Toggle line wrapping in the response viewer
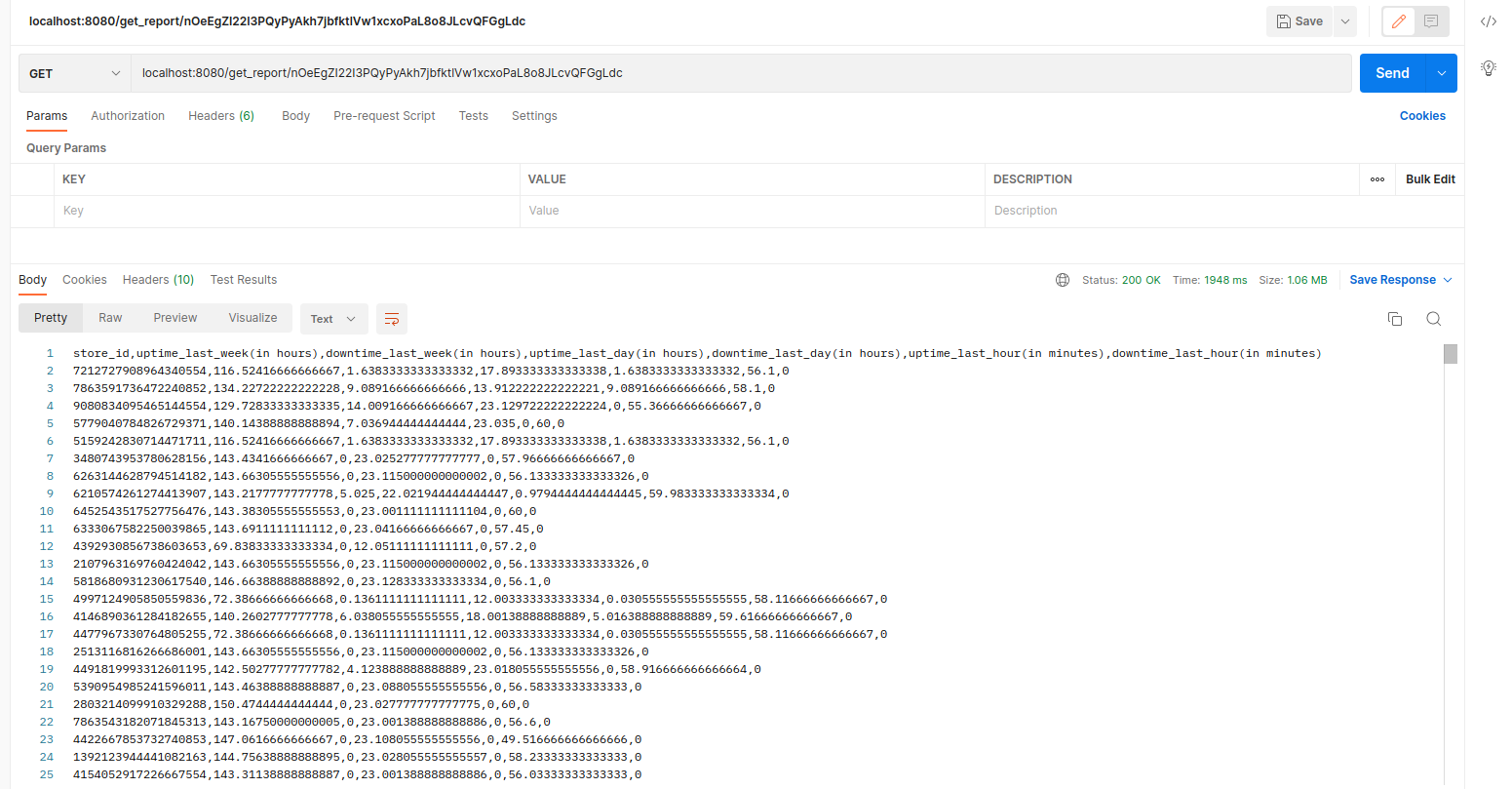Screen dimensions: 1512x789 coord(392,318)
